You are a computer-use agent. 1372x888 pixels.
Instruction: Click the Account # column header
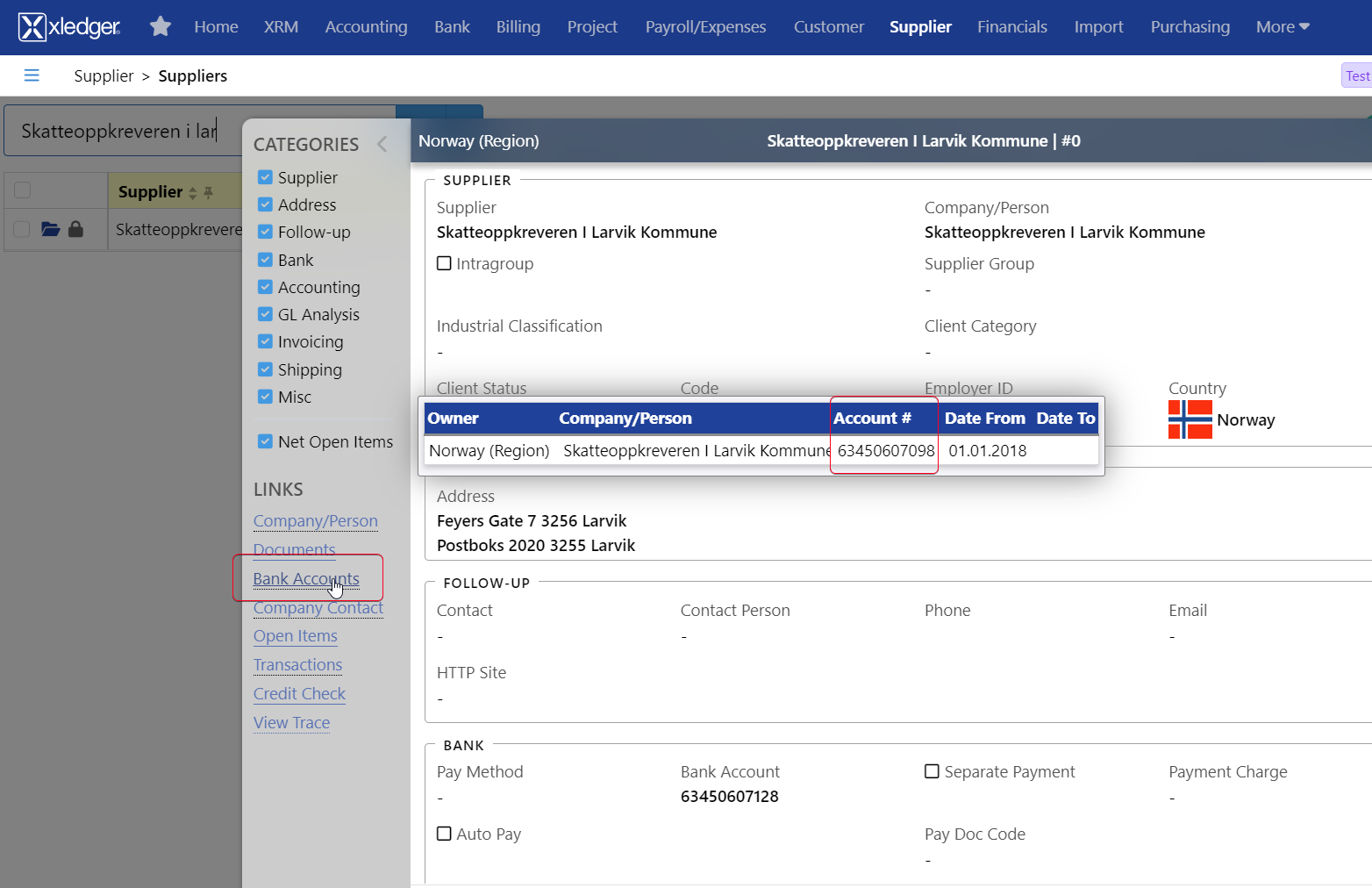[x=872, y=419]
